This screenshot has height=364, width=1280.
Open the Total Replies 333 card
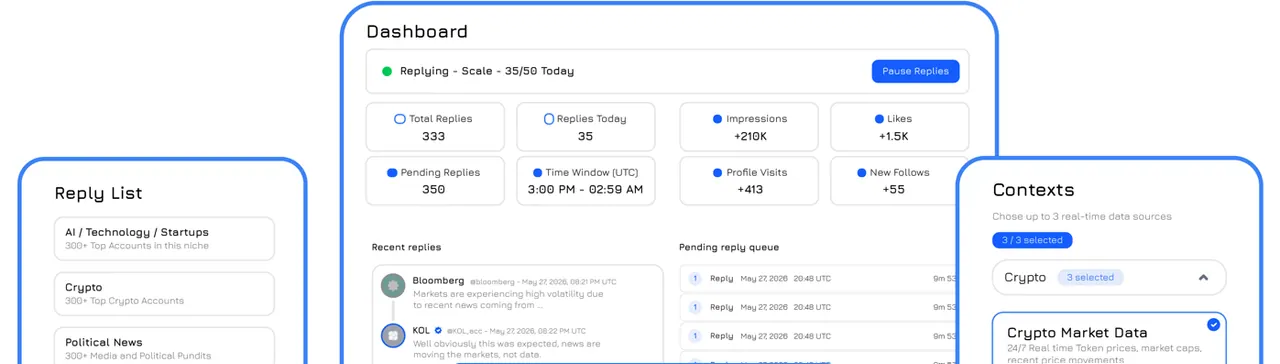(x=435, y=127)
